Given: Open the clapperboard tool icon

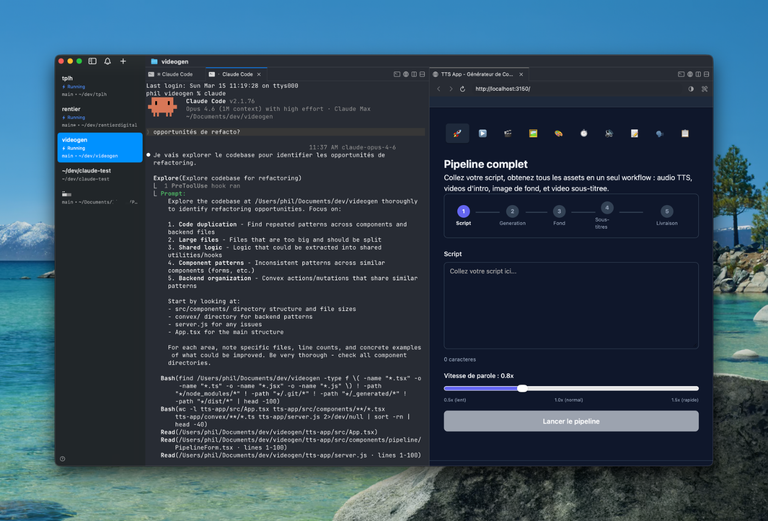Looking at the screenshot, I should click(508, 133).
